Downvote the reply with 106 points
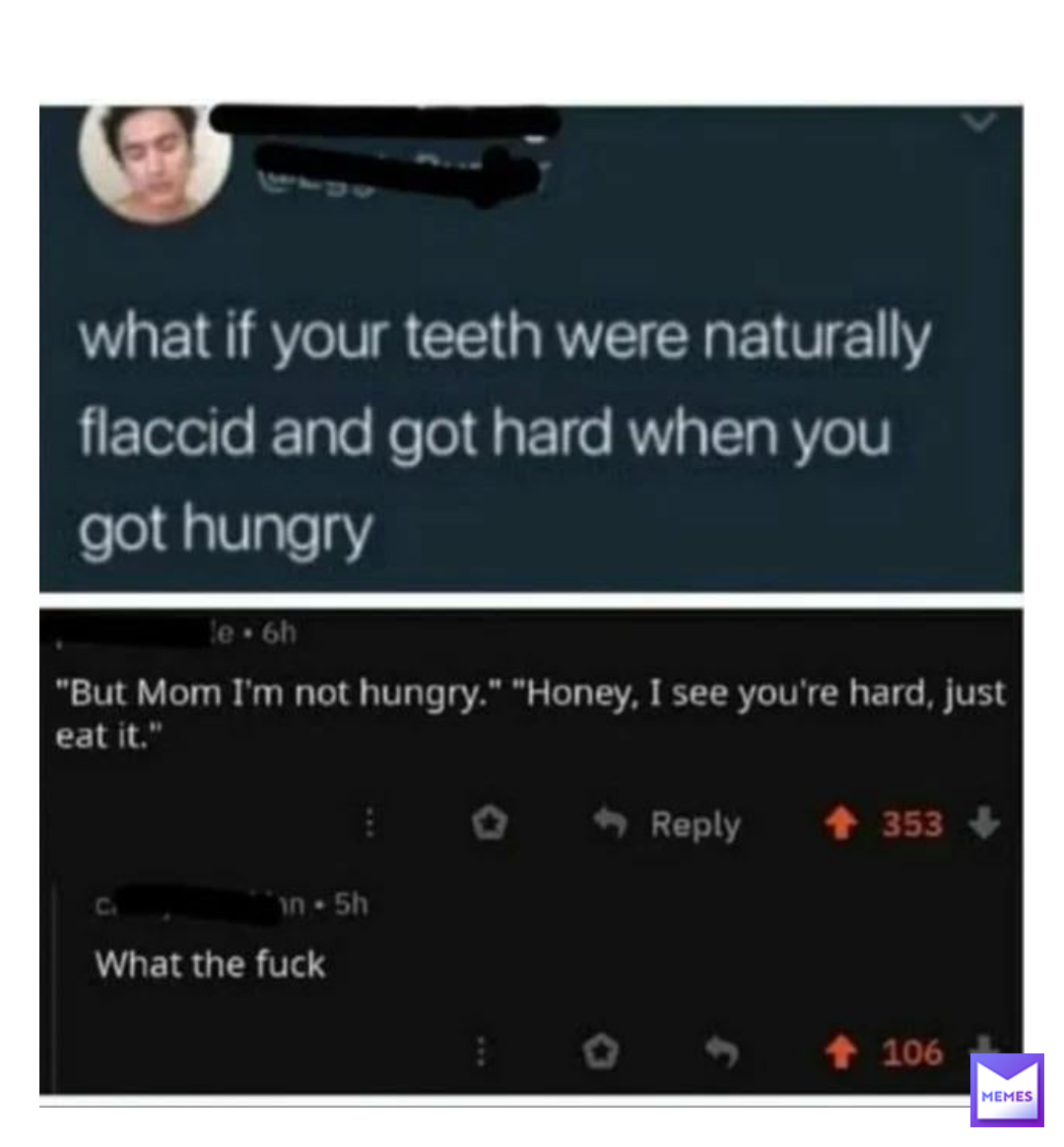 tap(984, 1045)
